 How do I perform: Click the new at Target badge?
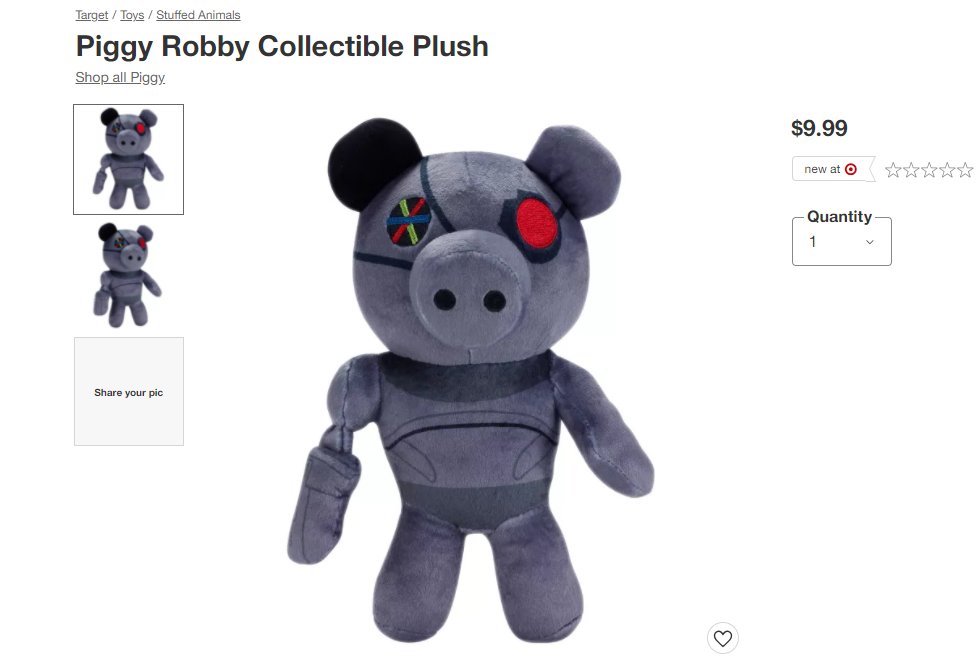click(834, 169)
